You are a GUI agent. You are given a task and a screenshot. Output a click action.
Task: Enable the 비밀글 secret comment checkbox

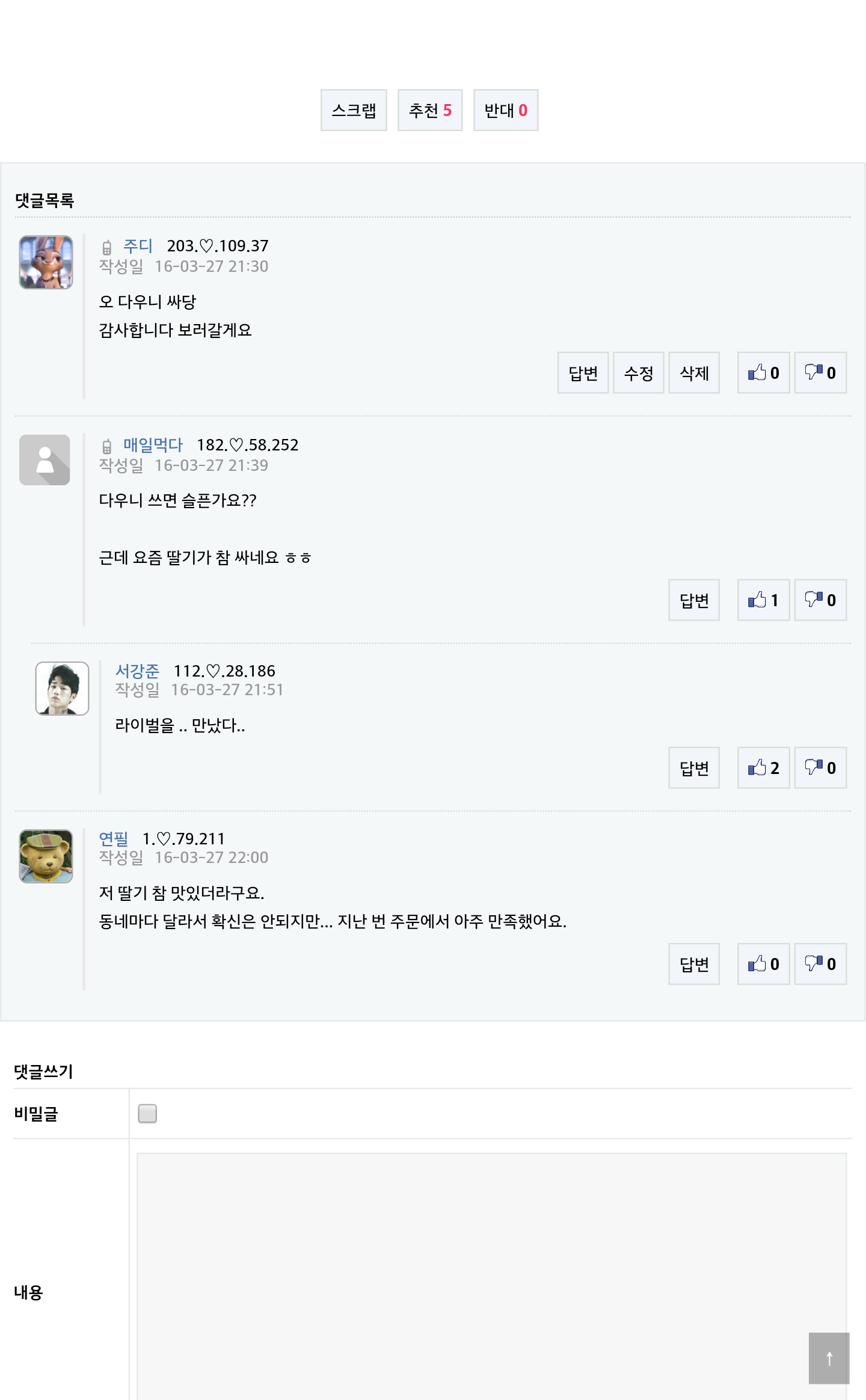point(147,1113)
